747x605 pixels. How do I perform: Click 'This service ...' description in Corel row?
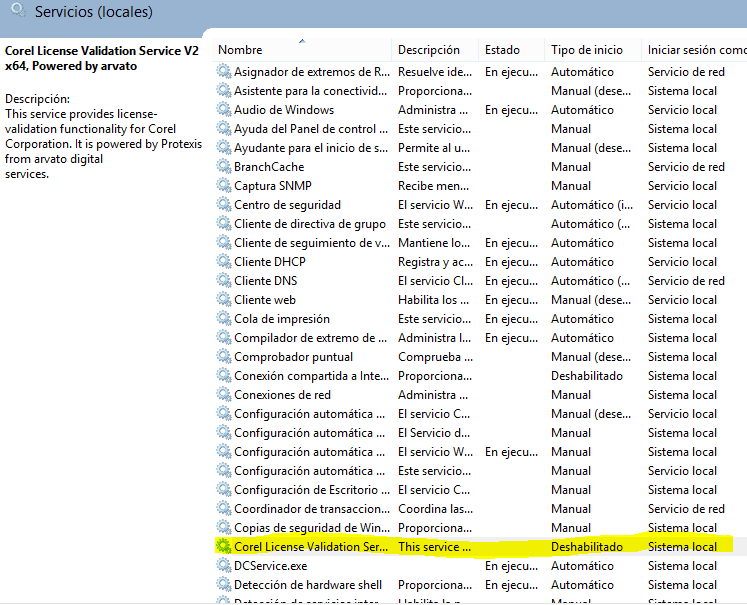click(434, 547)
